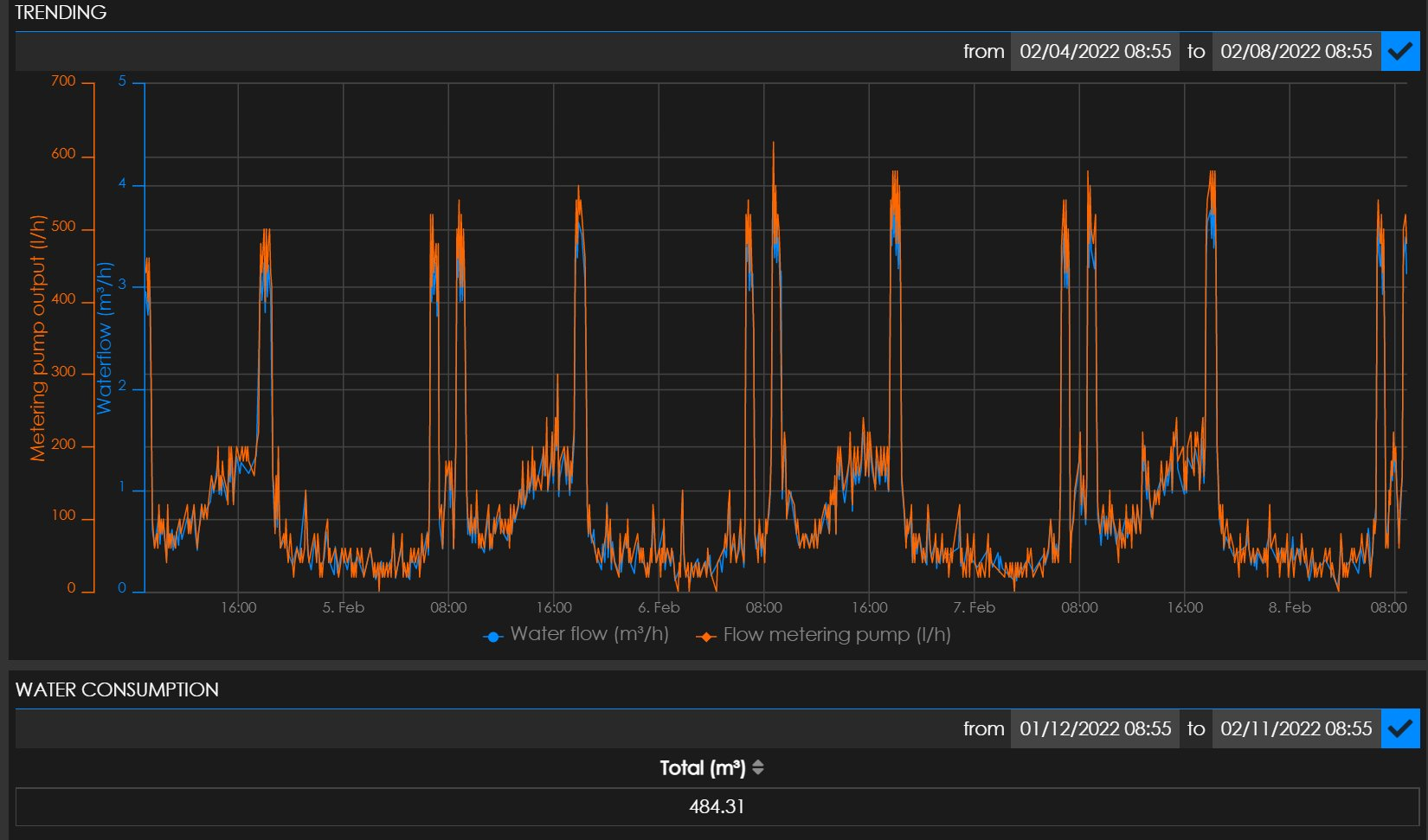
Task: Edit trending to date 02/08/2022 08:55
Action: [1296, 51]
